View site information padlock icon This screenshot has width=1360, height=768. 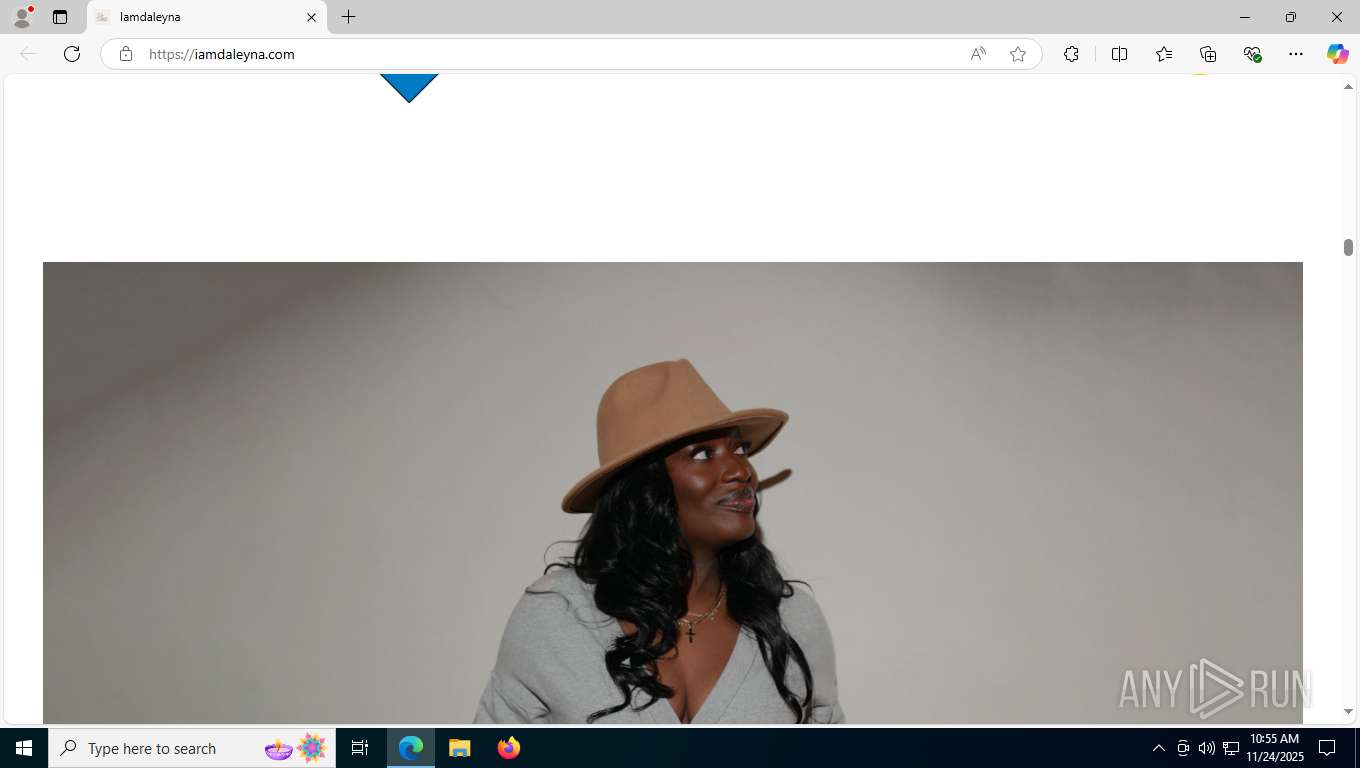pyautogui.click(x=126, y=54)
